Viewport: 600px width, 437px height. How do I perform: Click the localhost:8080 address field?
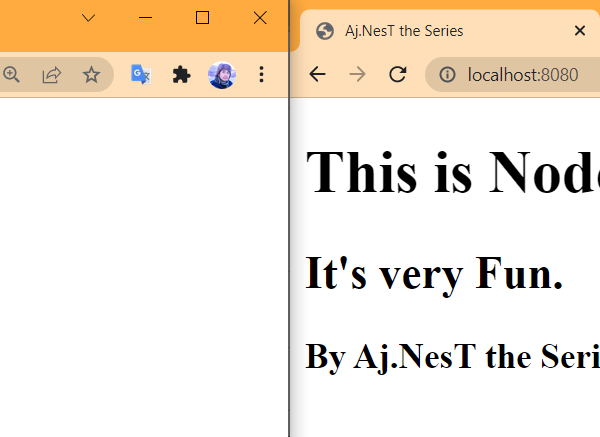pyautogui.click(x=523, y=74)
